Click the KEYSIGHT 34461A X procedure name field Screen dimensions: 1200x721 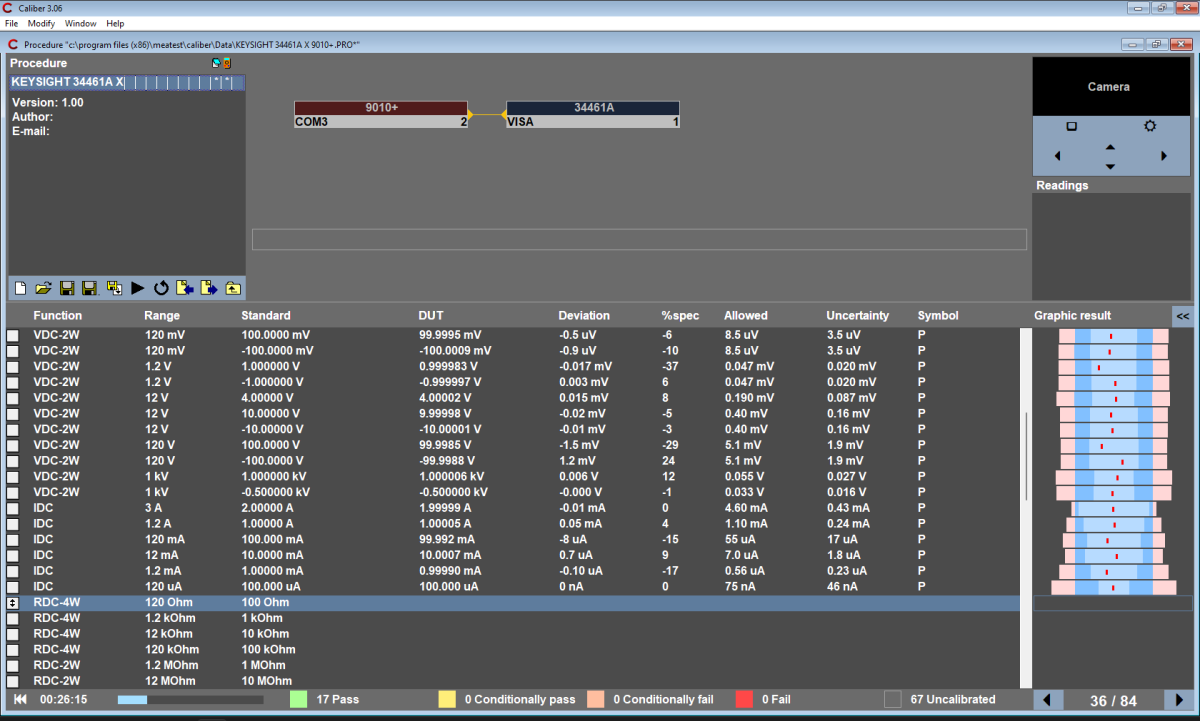127,83
